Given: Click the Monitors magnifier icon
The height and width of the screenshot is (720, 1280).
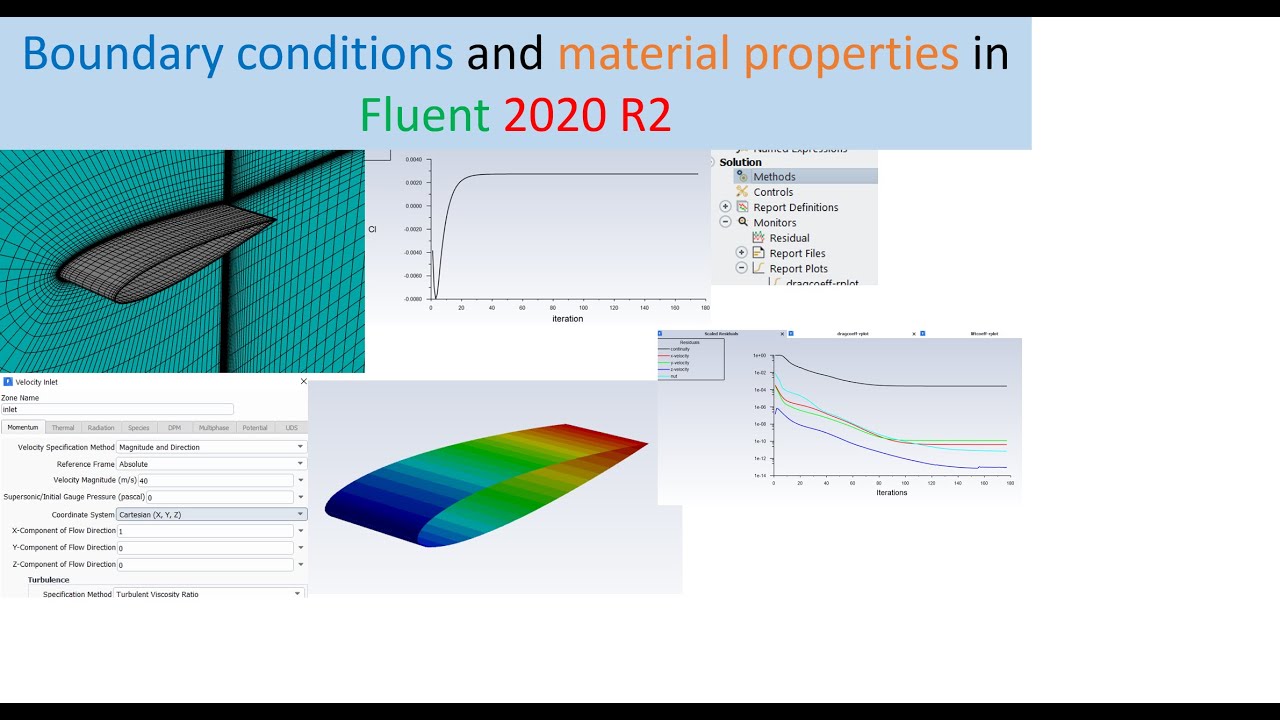Looking at the screenshot, I should coord(743,222).
